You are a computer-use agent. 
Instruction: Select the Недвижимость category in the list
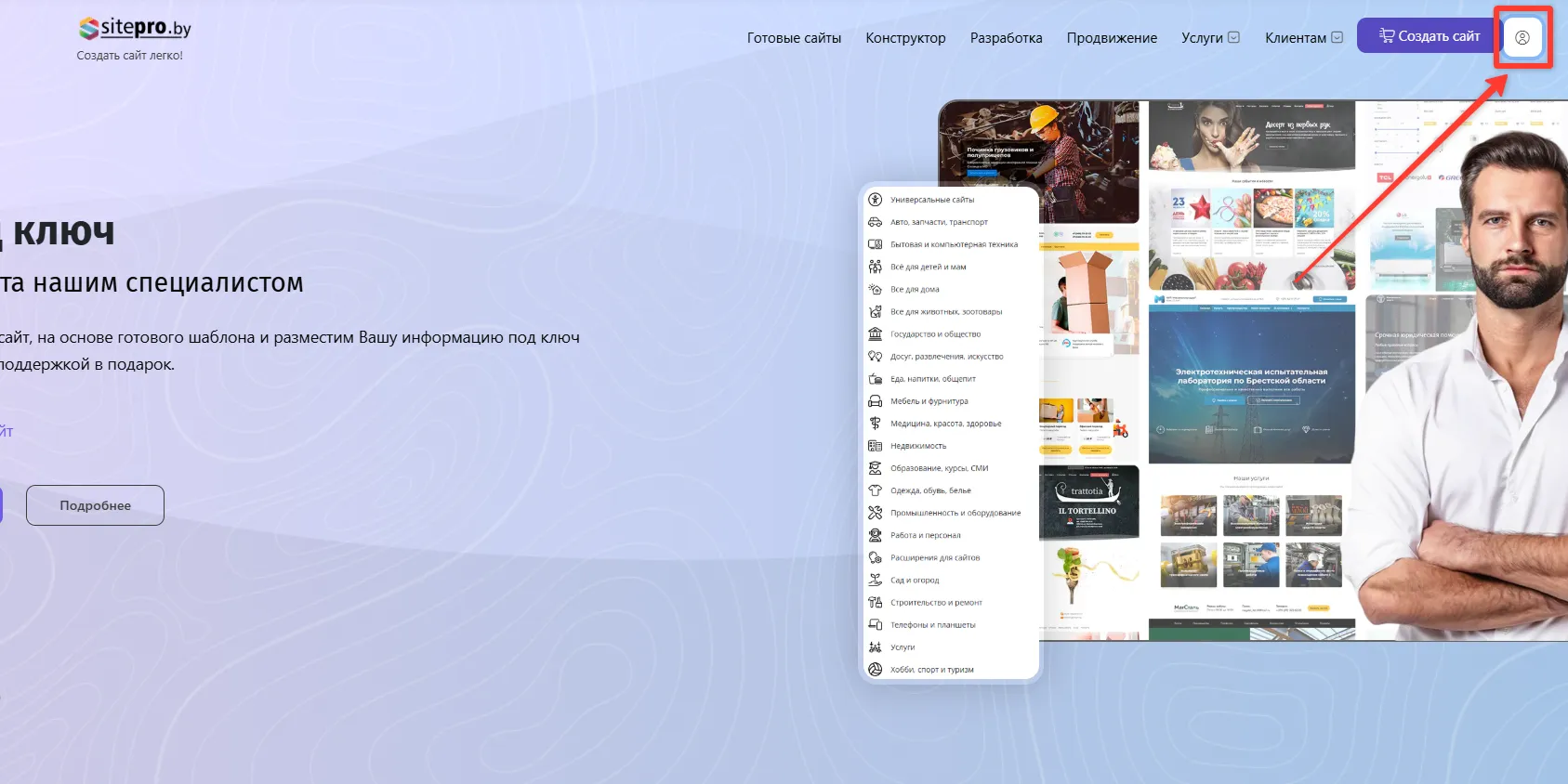pos(917,446)
